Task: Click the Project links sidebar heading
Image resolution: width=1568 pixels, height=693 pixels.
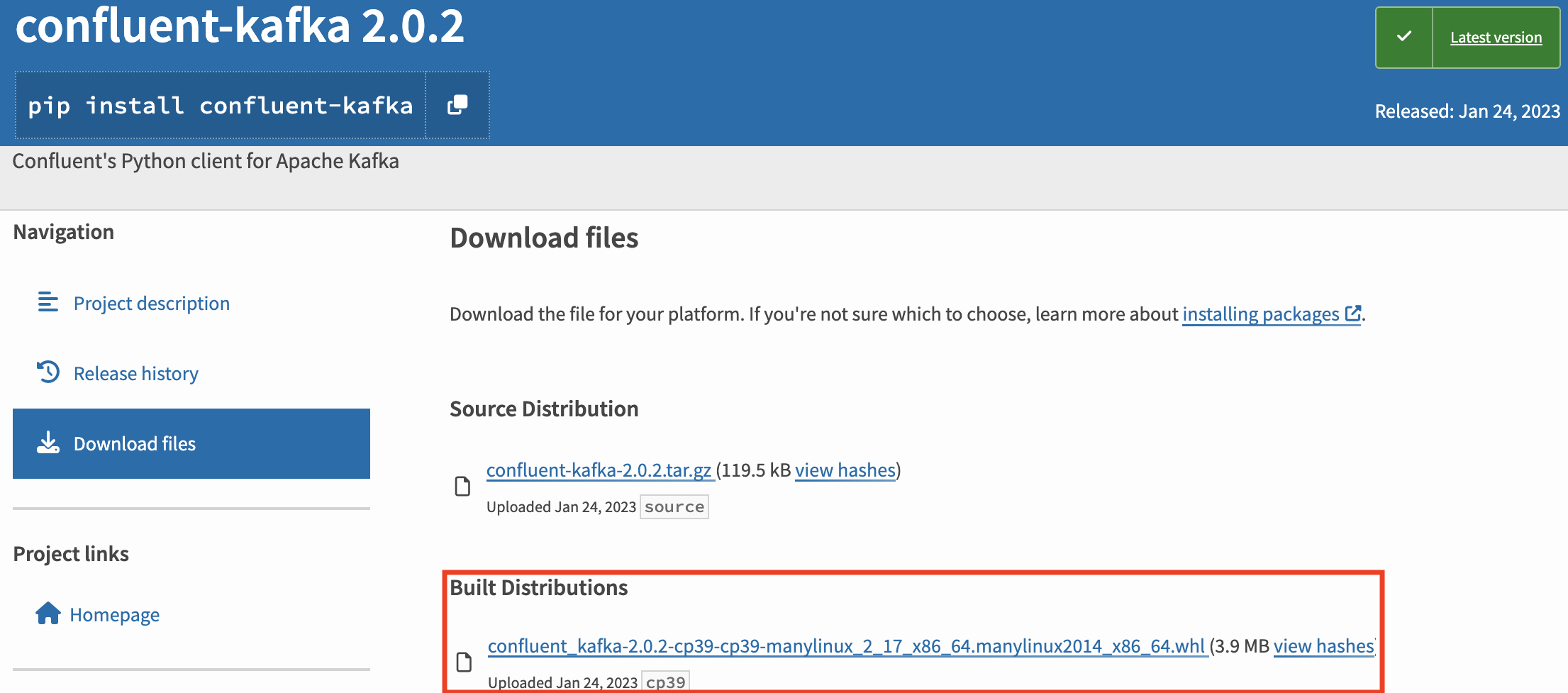Action: pyautogui.click(x=71, y=554)
